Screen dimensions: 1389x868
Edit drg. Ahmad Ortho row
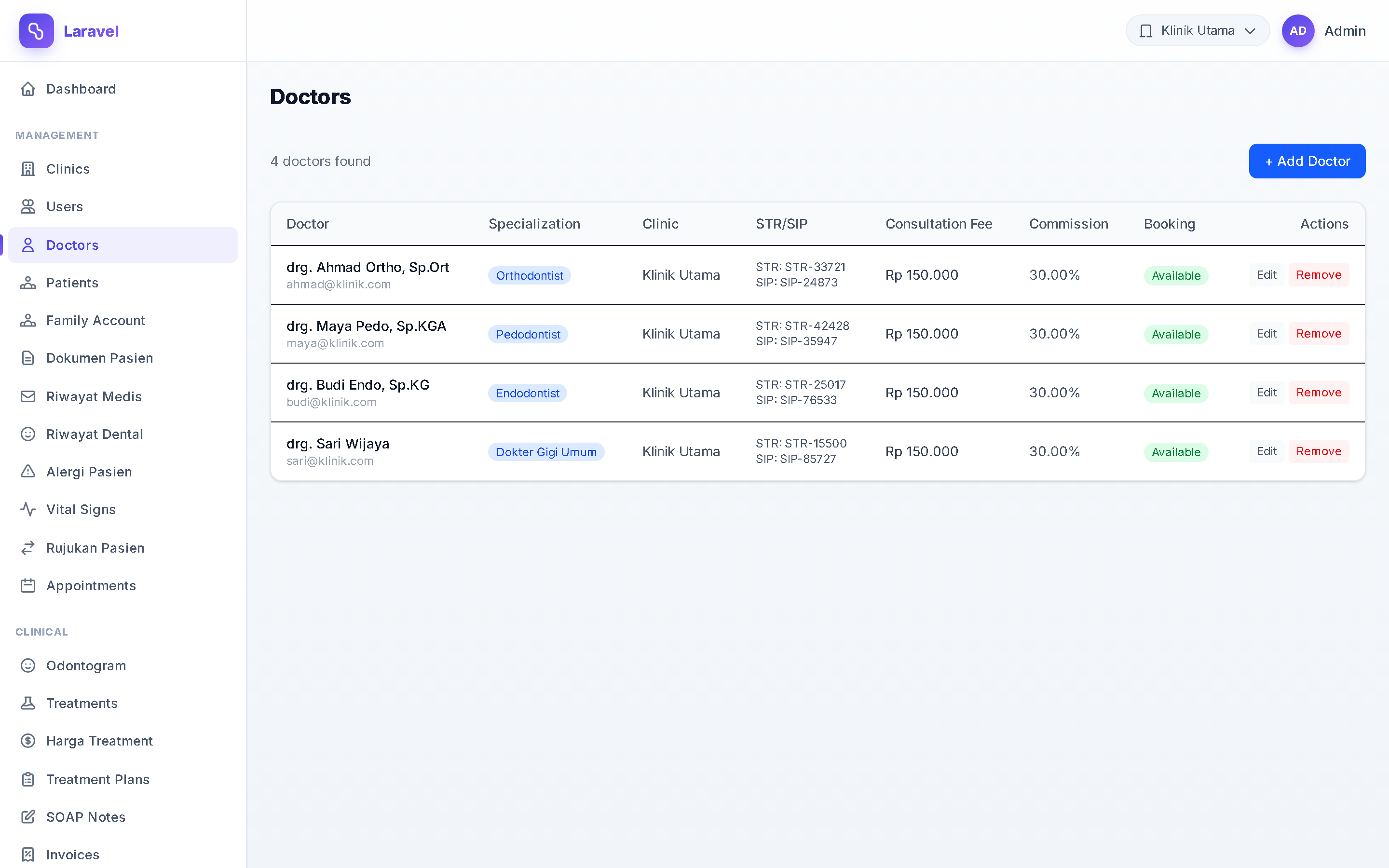pos(1266,275)
